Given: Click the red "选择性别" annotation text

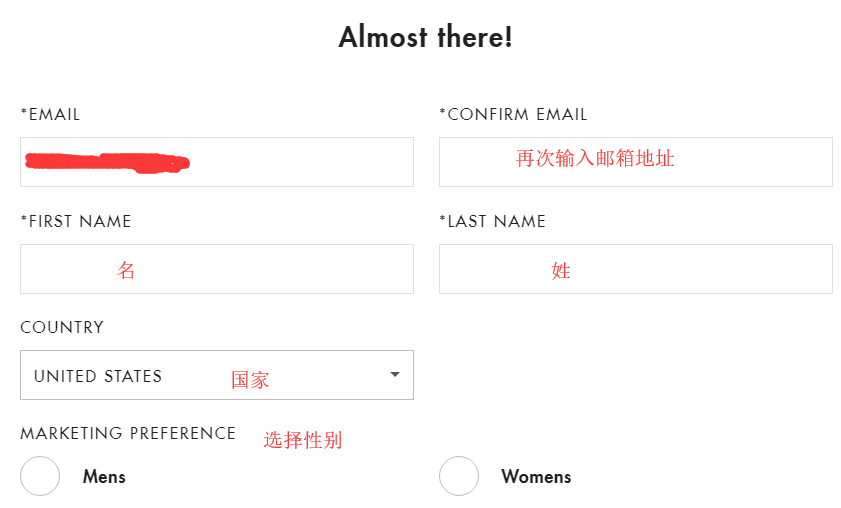Looking at the screenshot, I should coord(303,440).
